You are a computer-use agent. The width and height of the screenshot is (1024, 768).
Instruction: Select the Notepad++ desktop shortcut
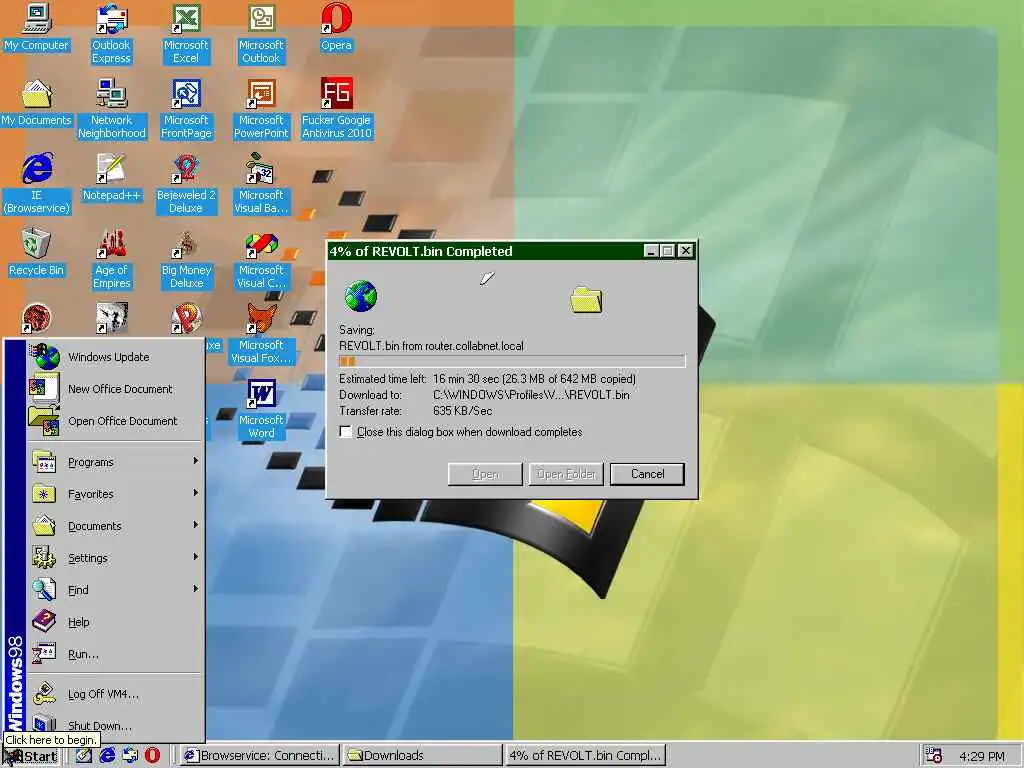[x=112, y=178]
